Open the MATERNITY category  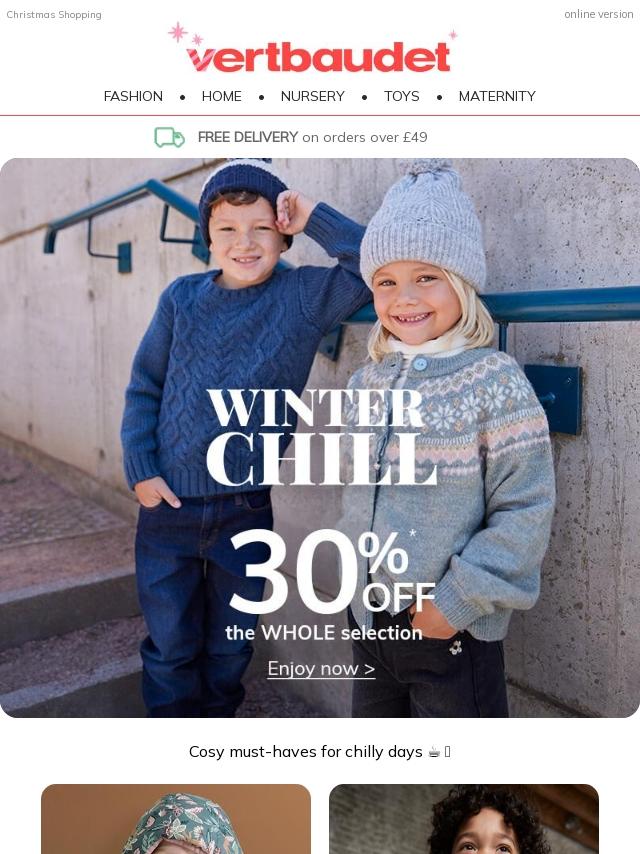click(497, 96)
